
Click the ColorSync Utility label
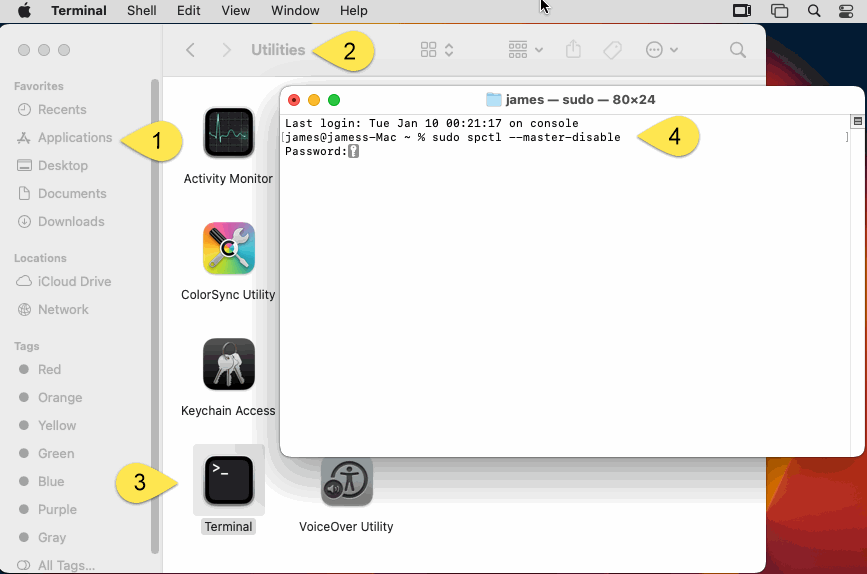pyautogui.click(x=228, y=295)
